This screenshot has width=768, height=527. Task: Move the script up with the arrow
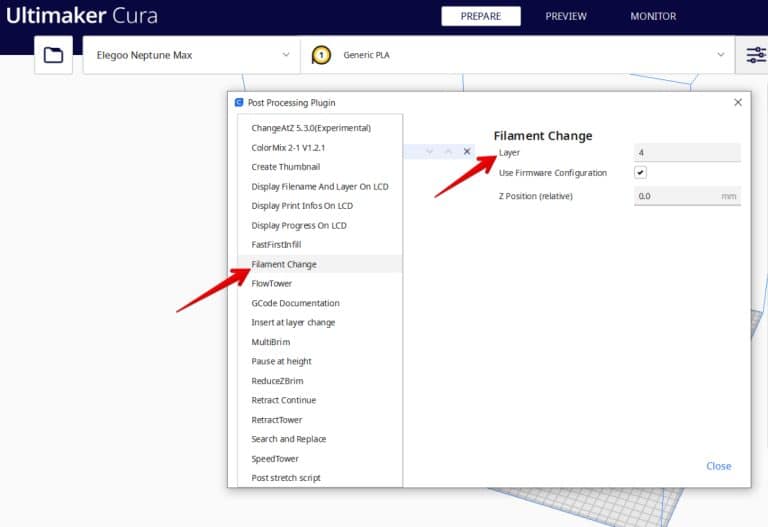point(448,152)
